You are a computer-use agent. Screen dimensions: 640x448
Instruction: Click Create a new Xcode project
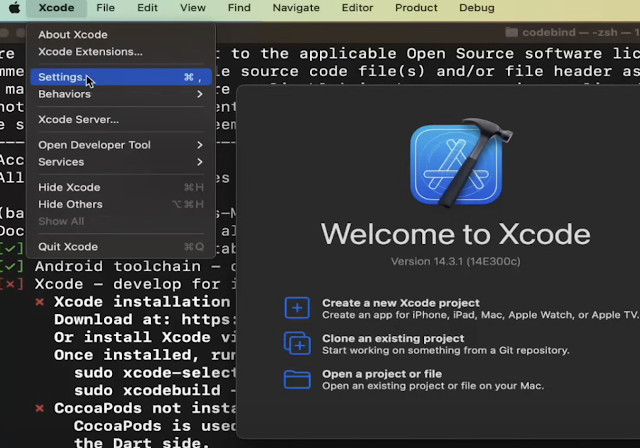[x=400, y=303]
